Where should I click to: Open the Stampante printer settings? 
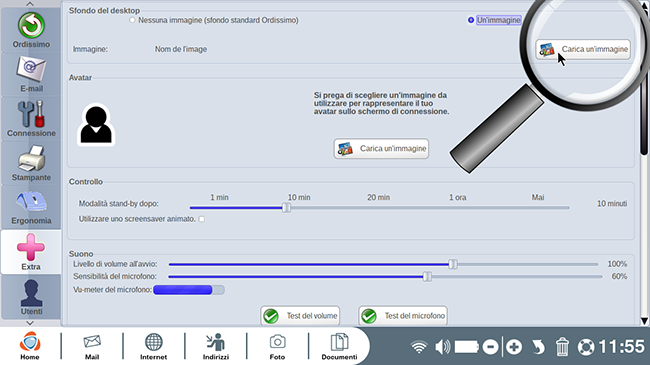[x=31, y=163]
